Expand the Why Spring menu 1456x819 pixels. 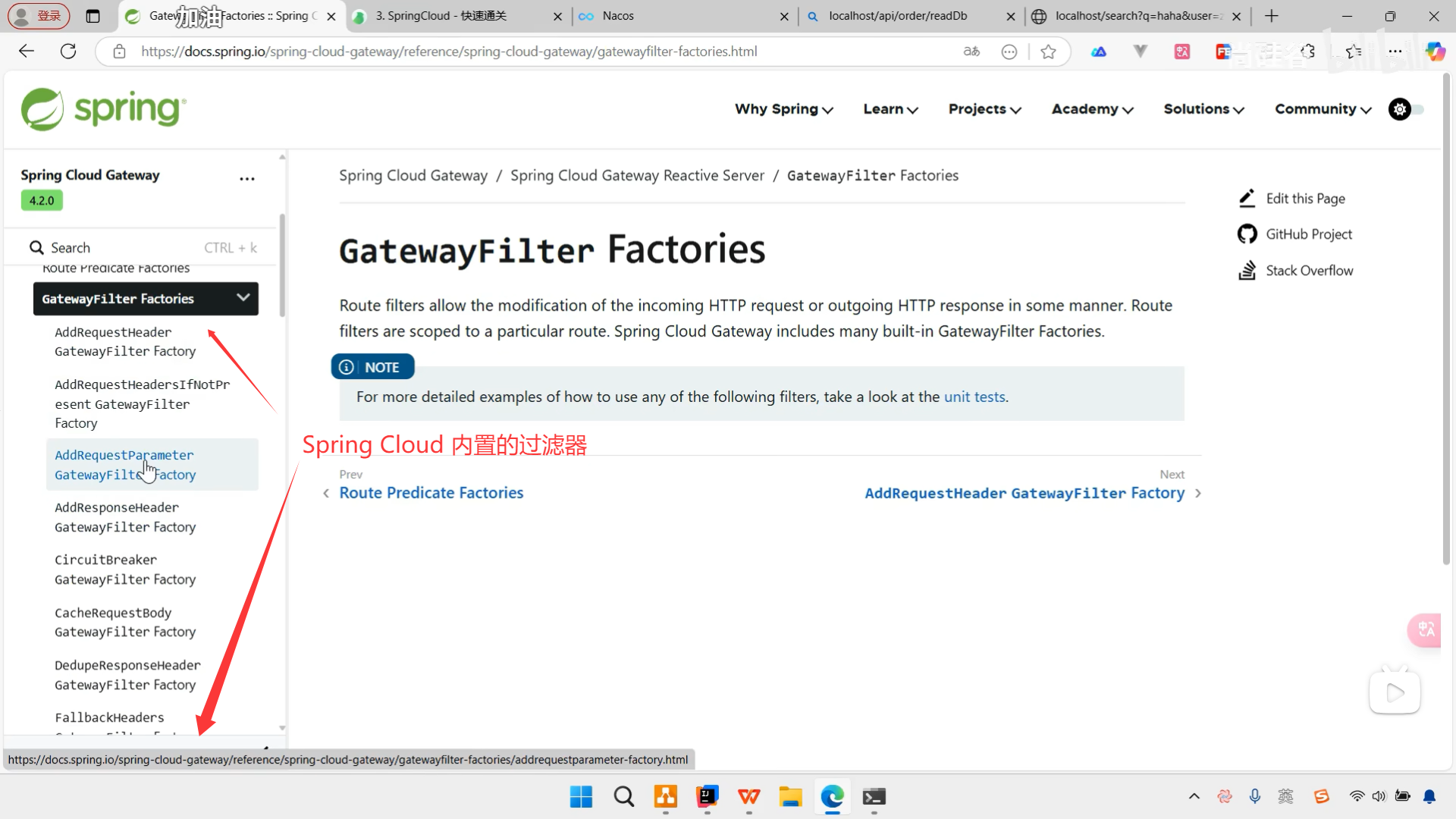(783, 109)
